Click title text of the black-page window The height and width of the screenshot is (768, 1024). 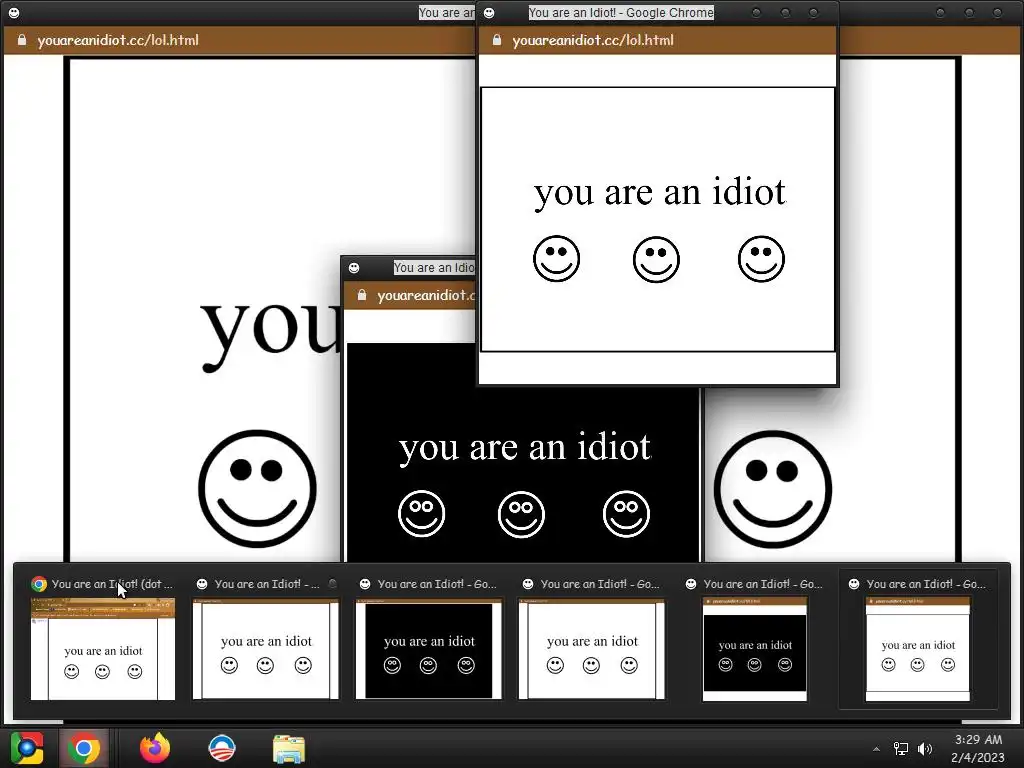(x=434, y=268)
